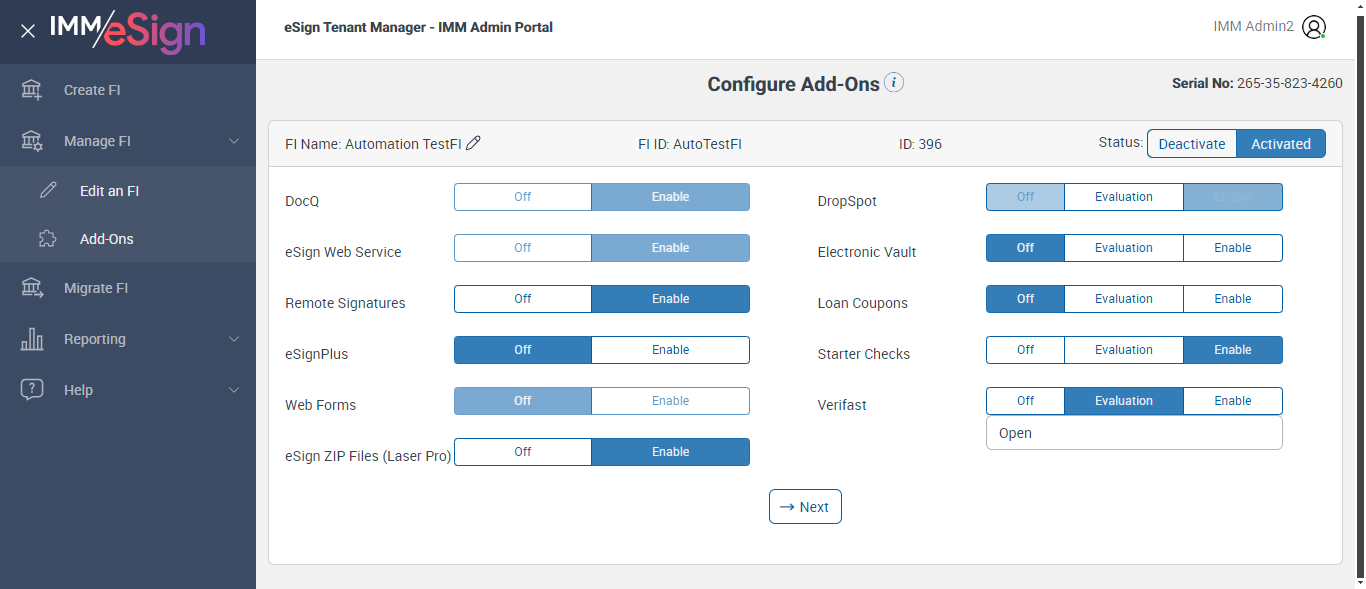The width and height of the screenshot is (1366, 589).
Task: Expand the Help menu chevron
Action: pyautogui.click(x=234, y=390)
